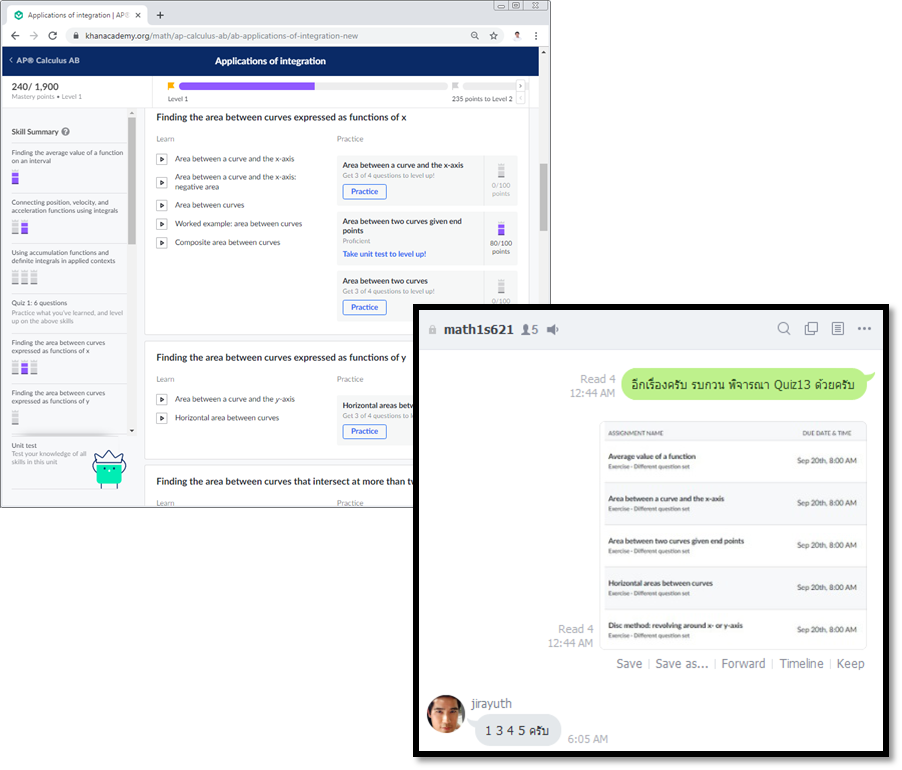Click the albums icon in chat header
The height and width of the screenshot is (770, 902).
coord(811,329)
